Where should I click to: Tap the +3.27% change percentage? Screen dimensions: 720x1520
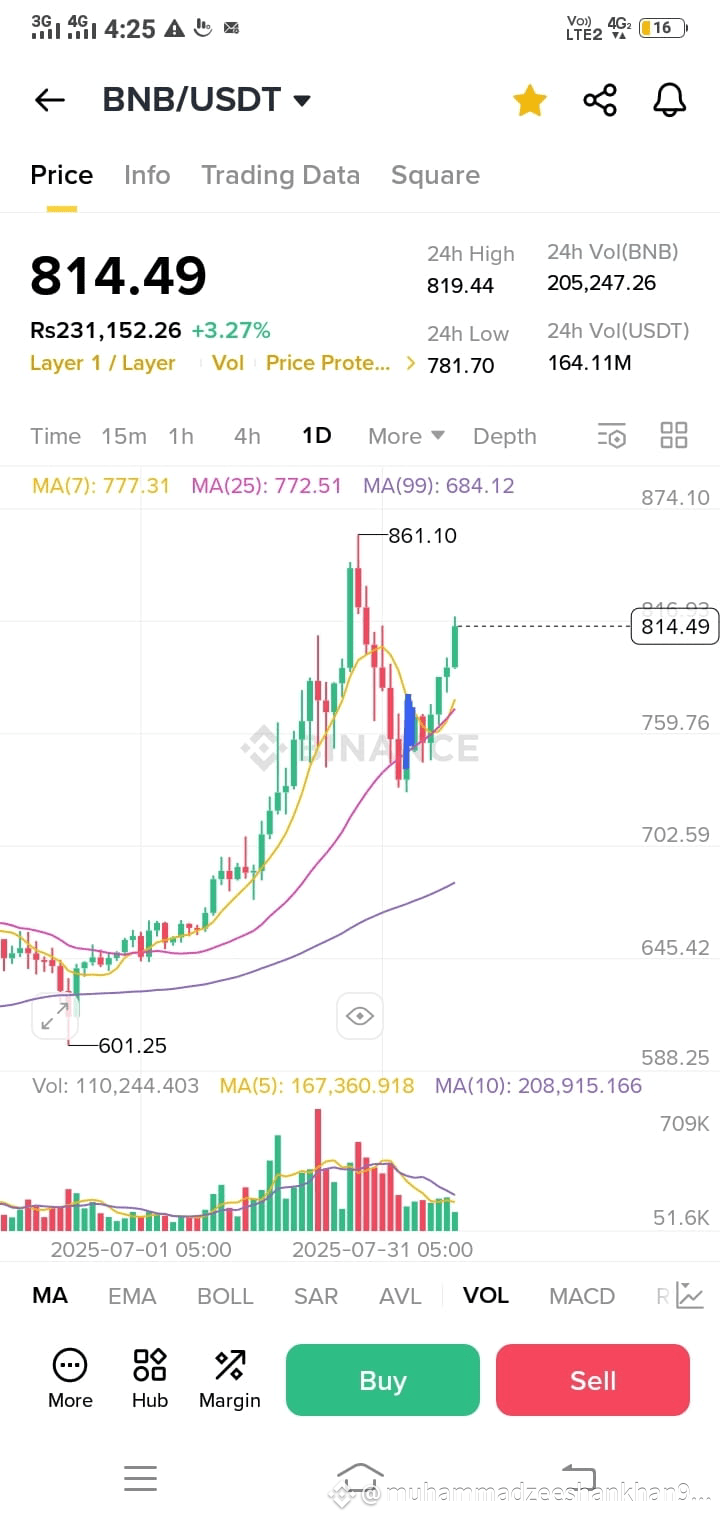231,330
